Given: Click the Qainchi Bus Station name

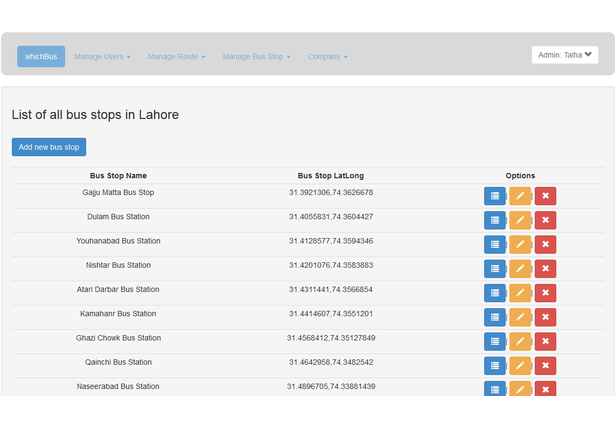Looking at the screenshot, I should click(x=118, y=362).
